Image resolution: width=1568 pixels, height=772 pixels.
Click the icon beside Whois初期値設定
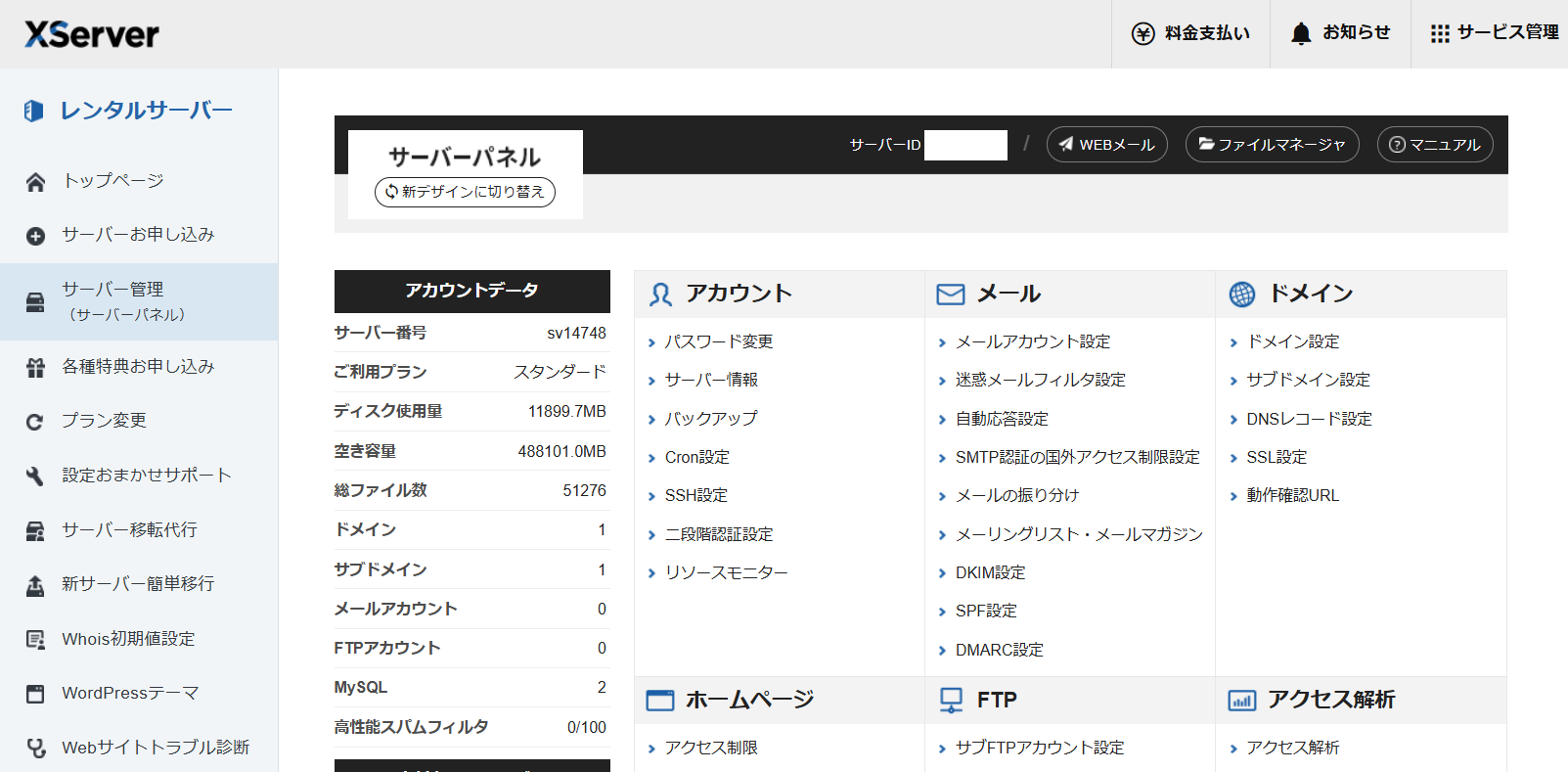(x=35, y=640)
